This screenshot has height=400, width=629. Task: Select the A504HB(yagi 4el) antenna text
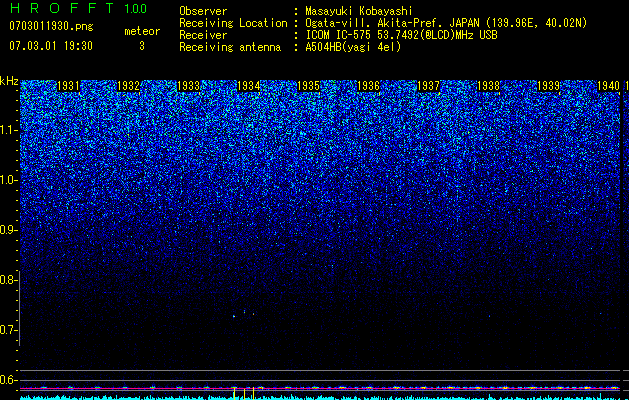tap(353, 47)
